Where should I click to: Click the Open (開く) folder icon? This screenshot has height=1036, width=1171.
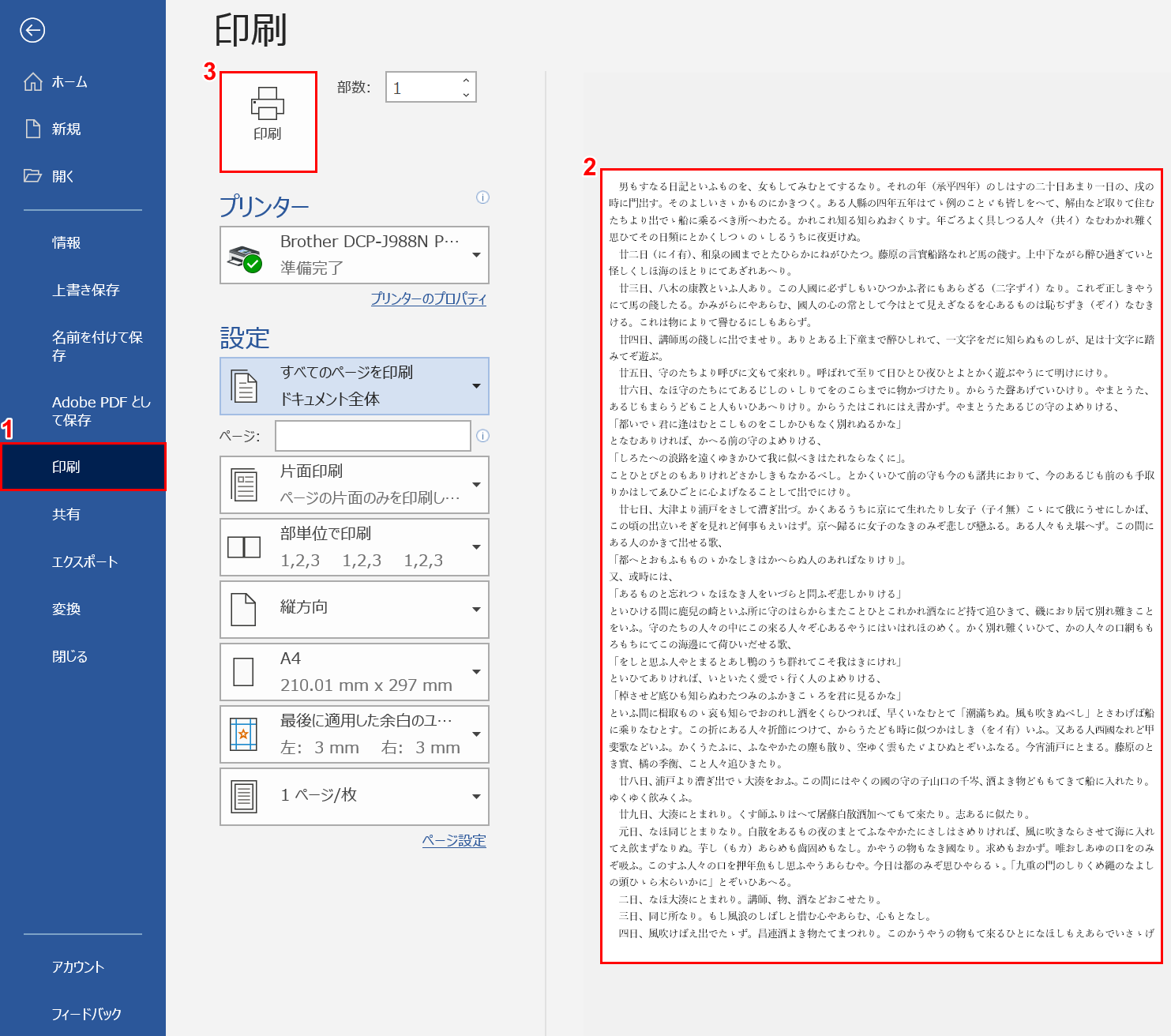tap(32, 175)
